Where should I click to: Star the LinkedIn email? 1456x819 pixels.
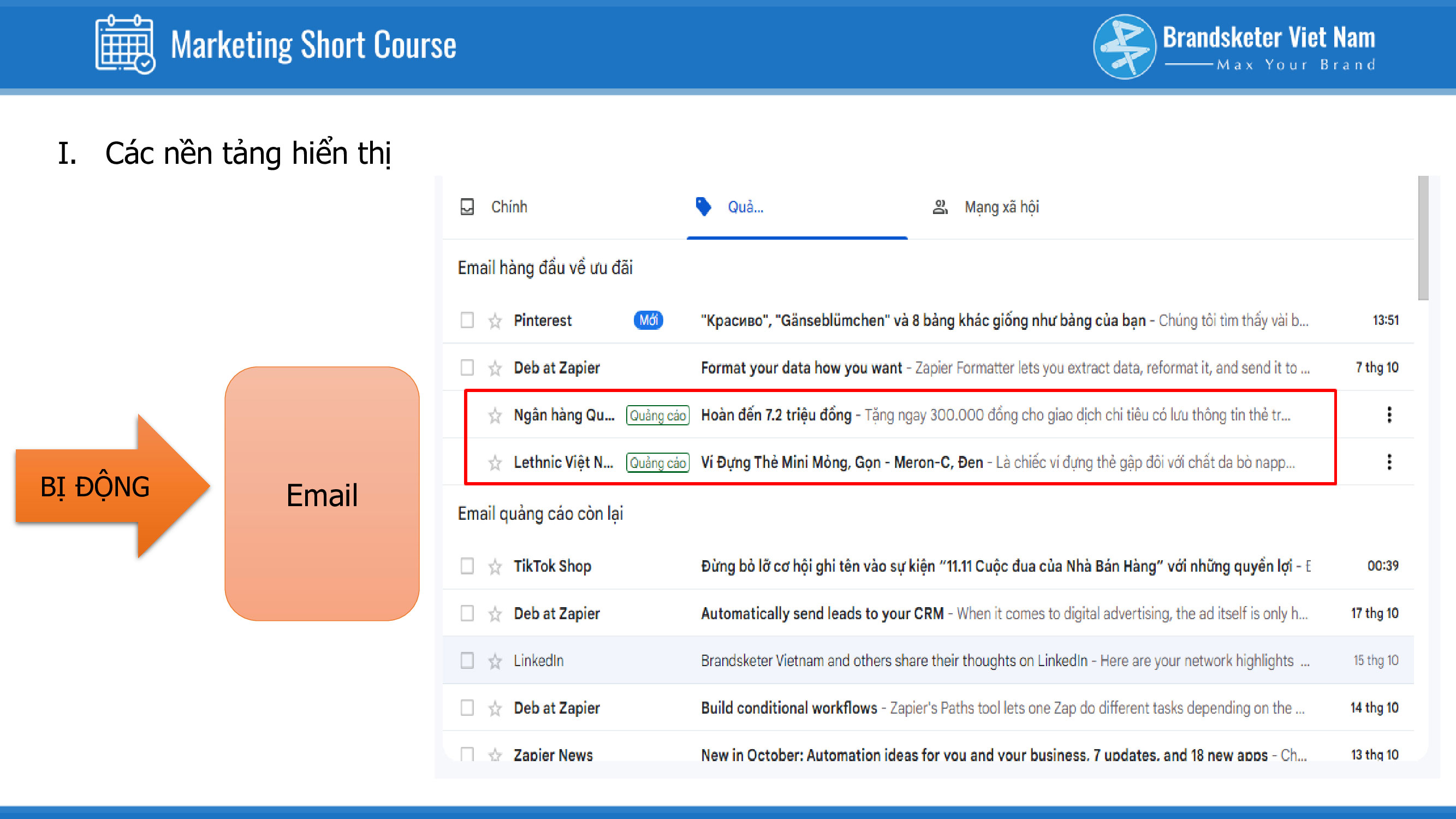[x=495, y=661]
